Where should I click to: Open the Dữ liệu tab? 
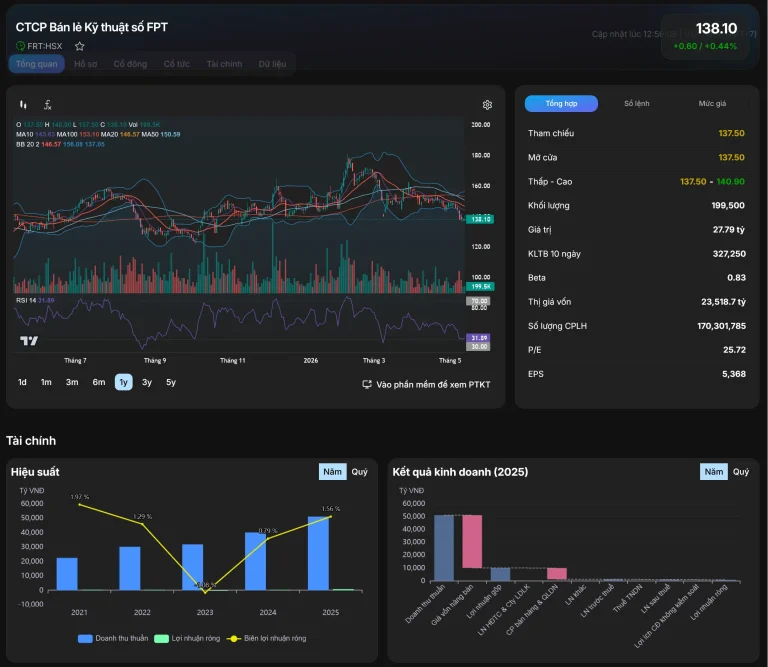pos(272,64)
